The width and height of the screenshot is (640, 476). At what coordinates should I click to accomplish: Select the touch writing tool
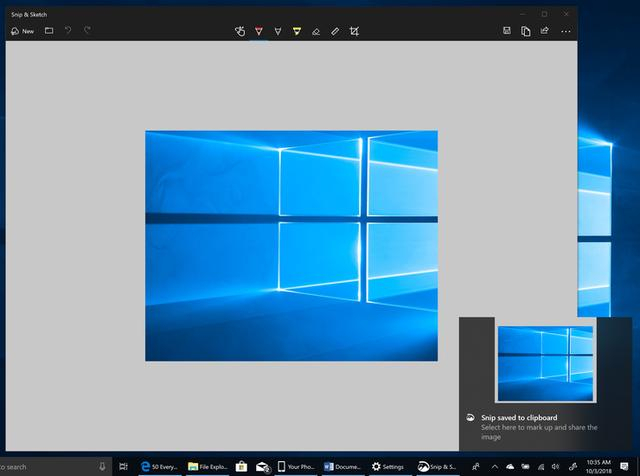[x=240, y=31]
